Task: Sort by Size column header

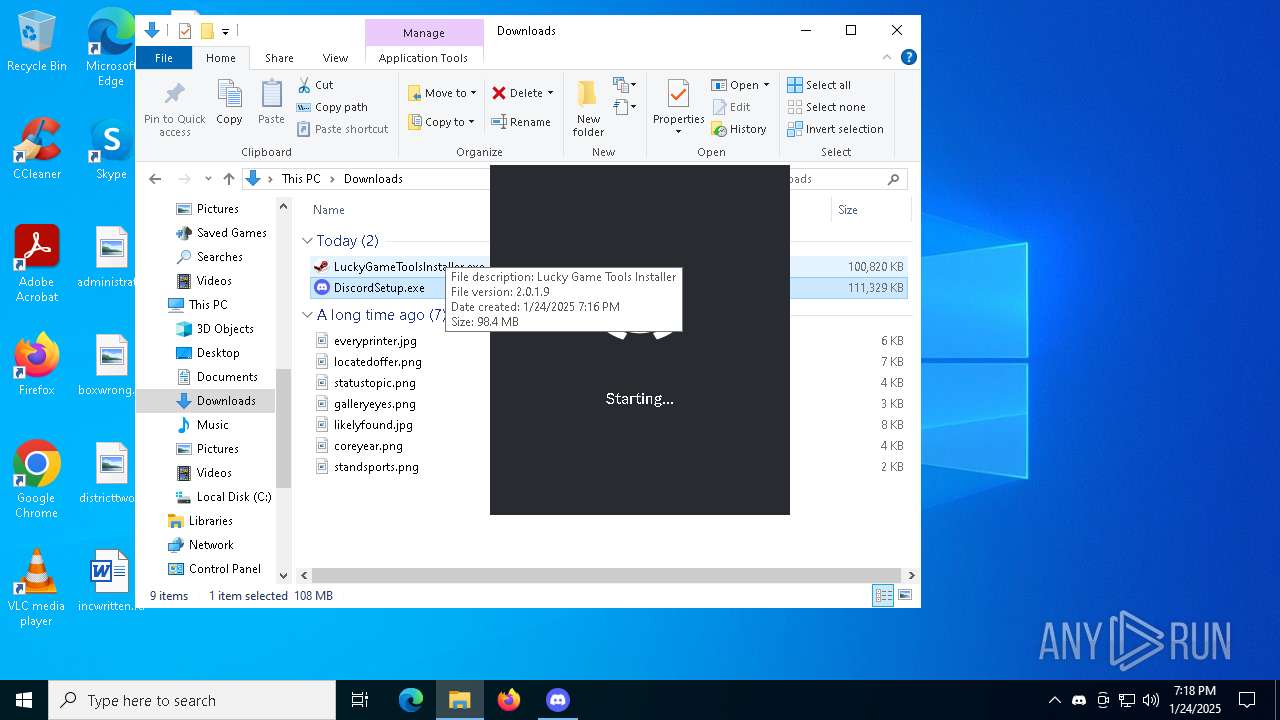Action: (848, 210)
